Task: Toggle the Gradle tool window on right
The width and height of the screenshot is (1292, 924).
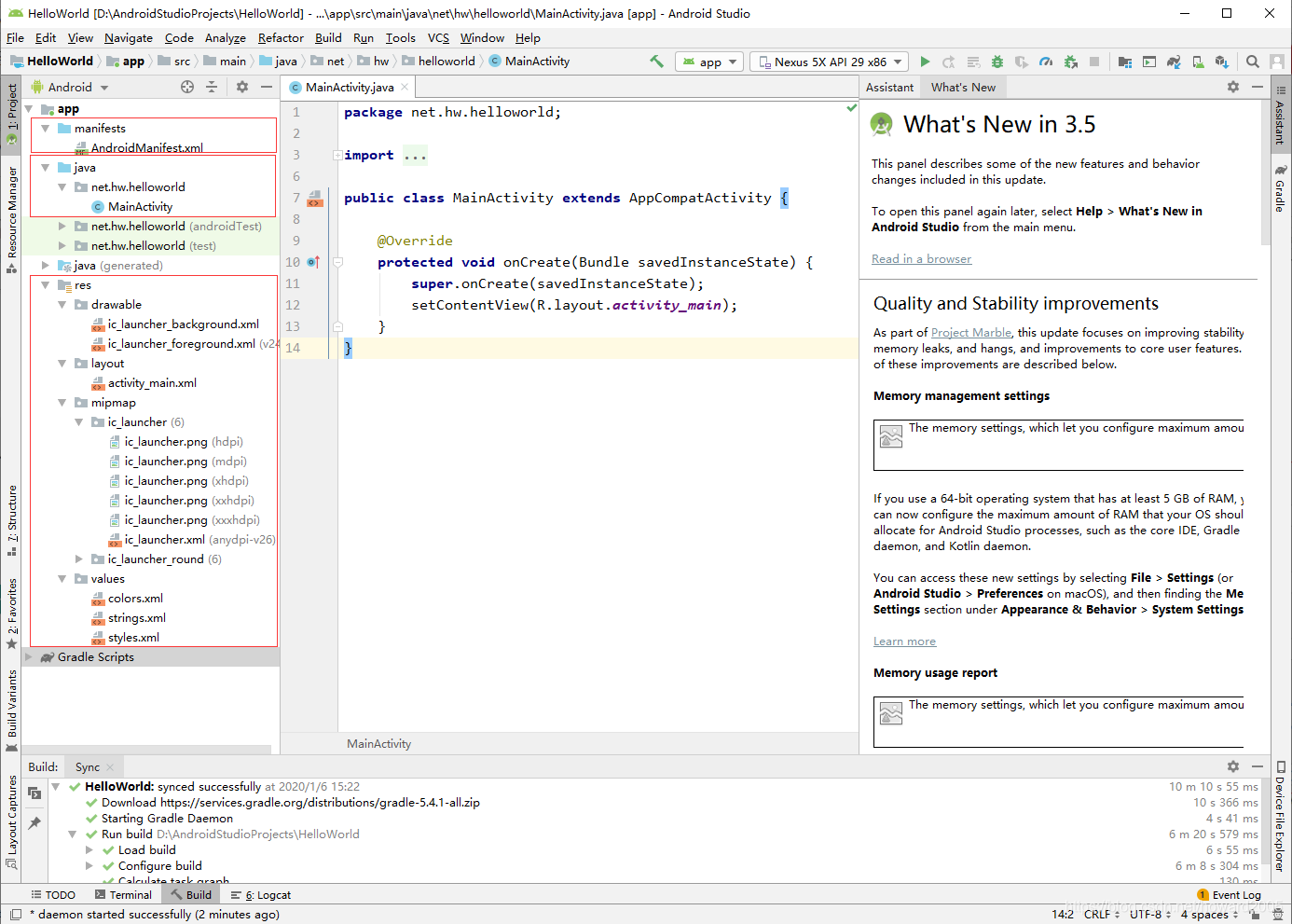Action: point(1281,188)
